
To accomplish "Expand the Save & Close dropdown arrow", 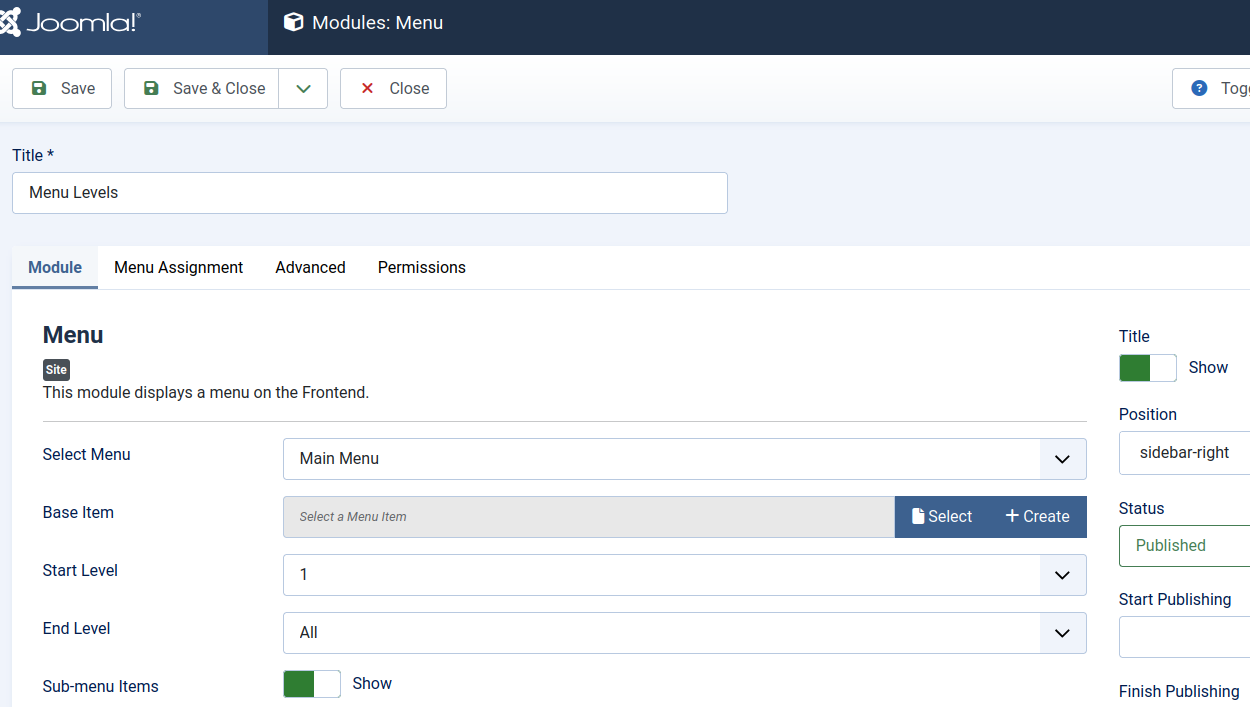I will click(x=303, y=88).
